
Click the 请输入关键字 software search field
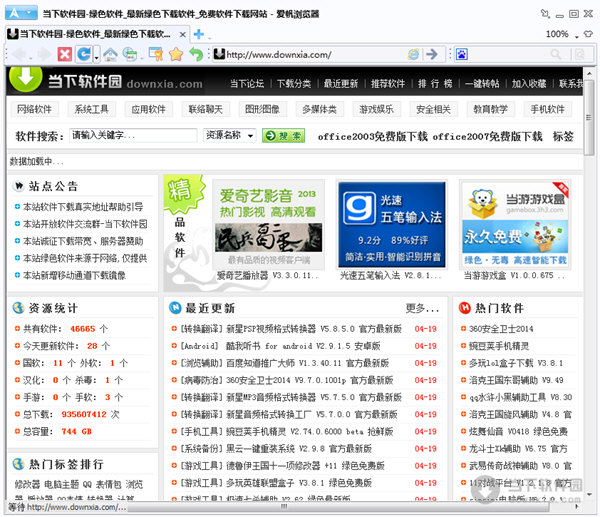click(133, 135)
